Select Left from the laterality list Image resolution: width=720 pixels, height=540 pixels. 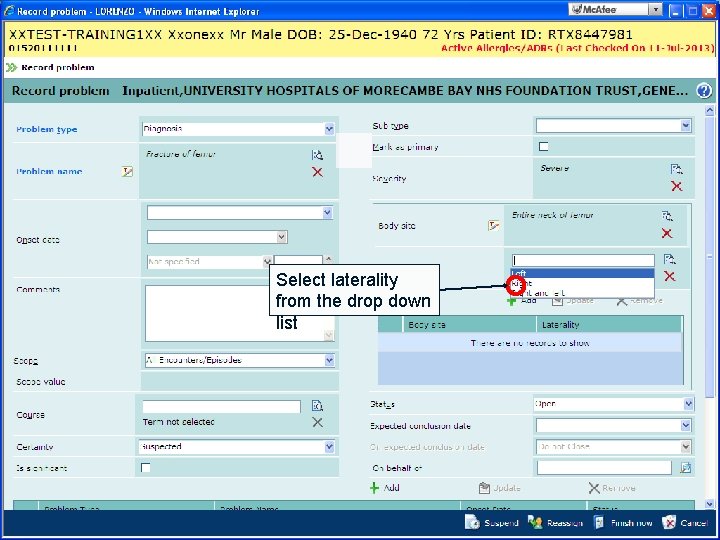tap(583, 274)
